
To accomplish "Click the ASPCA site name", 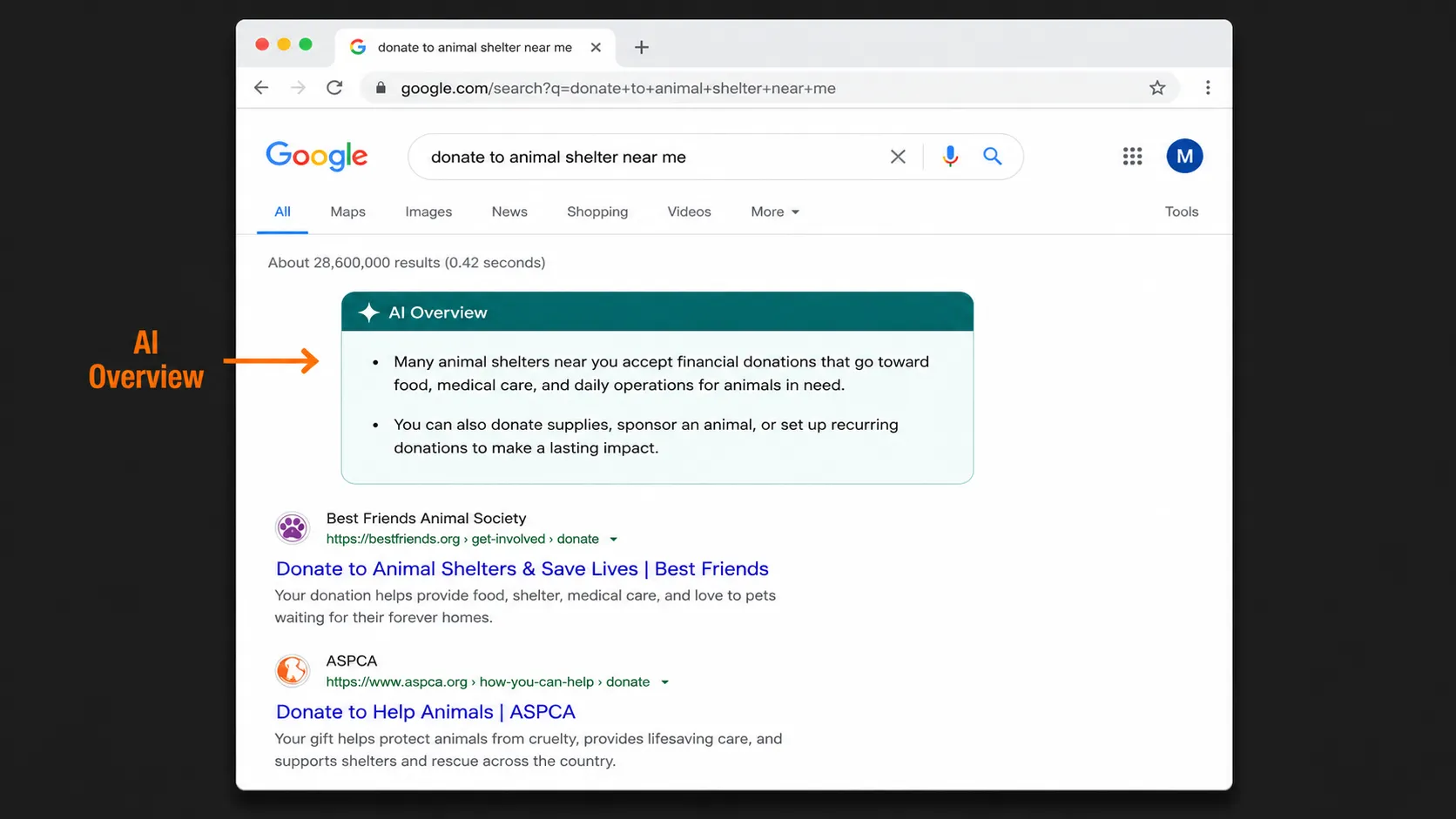I will click(352, 661).
